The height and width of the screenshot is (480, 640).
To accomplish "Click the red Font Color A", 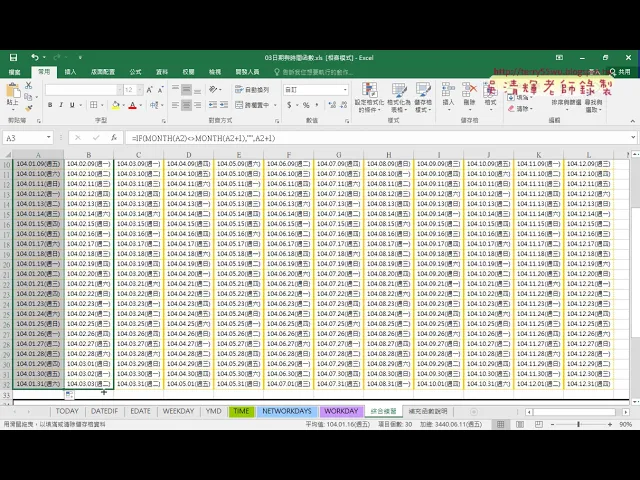I will click(132, 105).
